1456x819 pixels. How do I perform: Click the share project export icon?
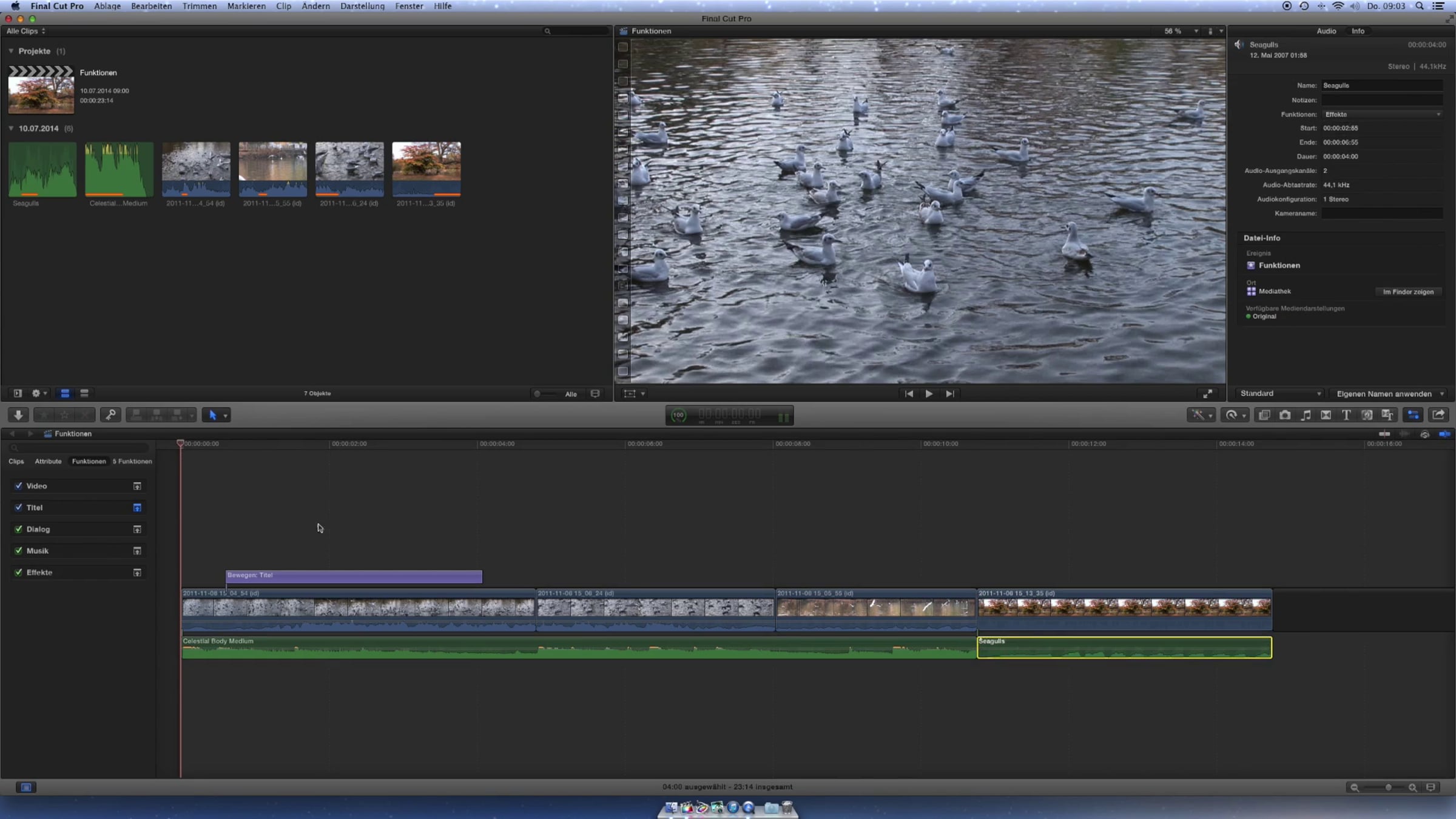pos(1438,415)
